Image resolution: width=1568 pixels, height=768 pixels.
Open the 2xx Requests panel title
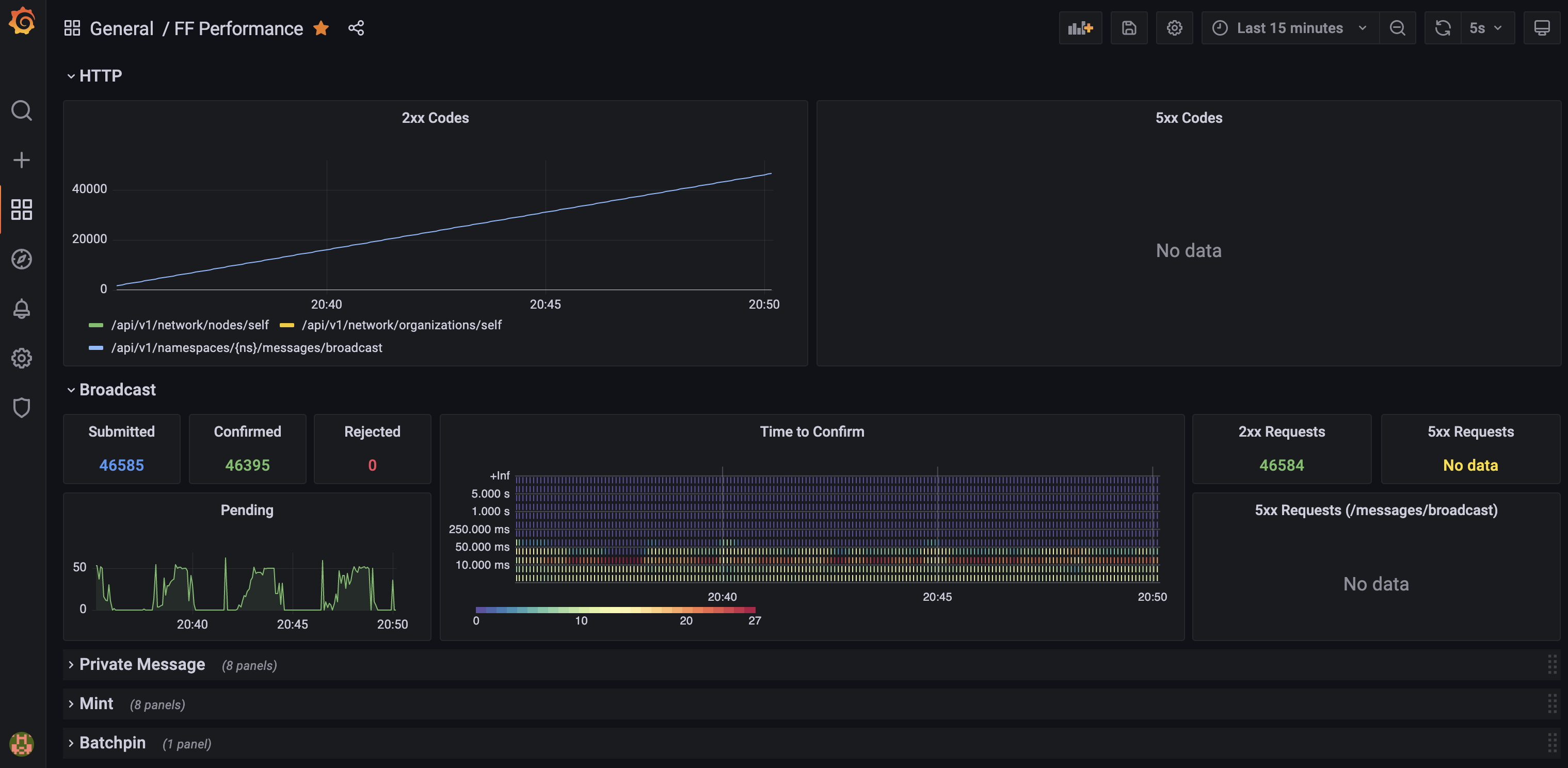tap(1282, 431)
